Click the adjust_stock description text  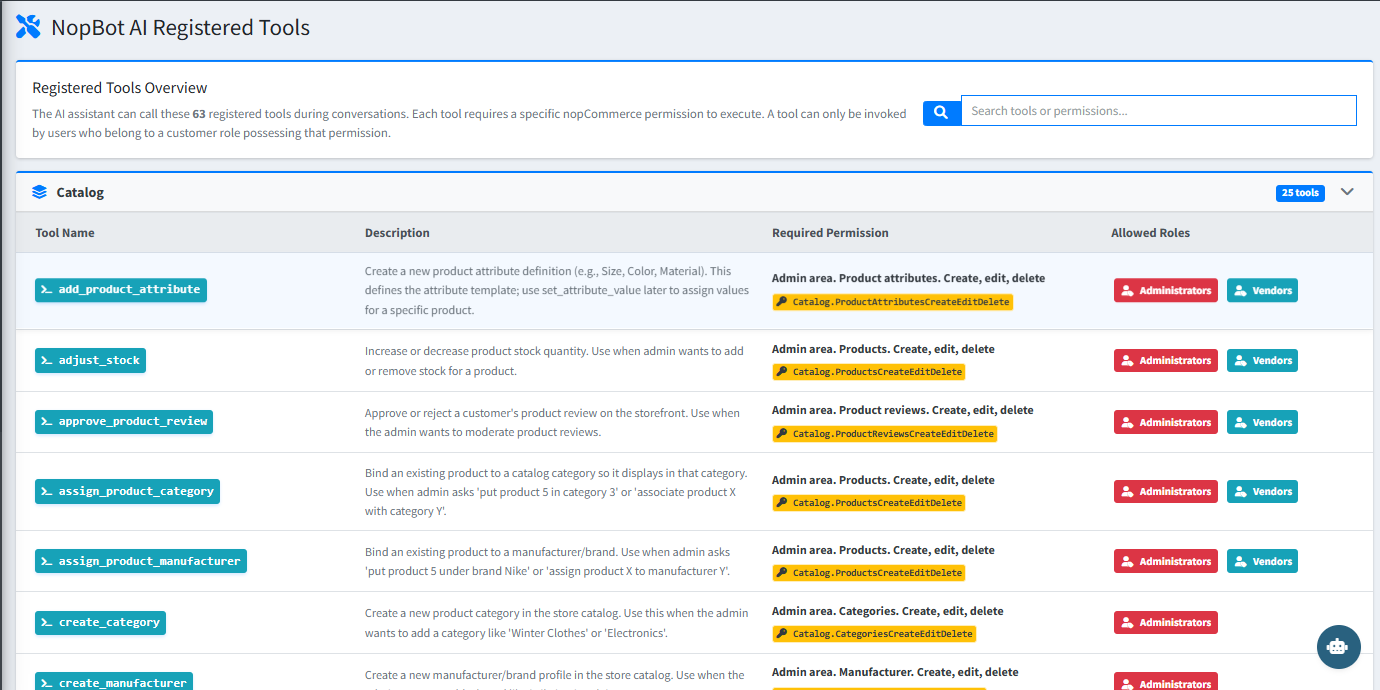click(x=555, y=360)
